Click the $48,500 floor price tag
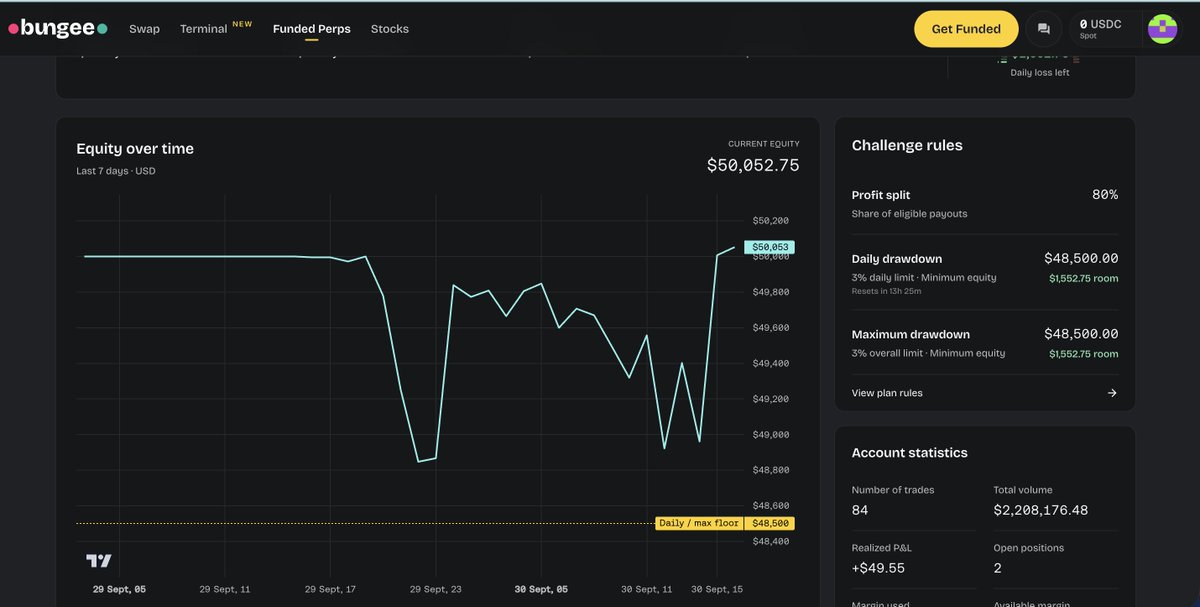The image size is (1200, 607). pyautogui.click(x=769, y=523)
